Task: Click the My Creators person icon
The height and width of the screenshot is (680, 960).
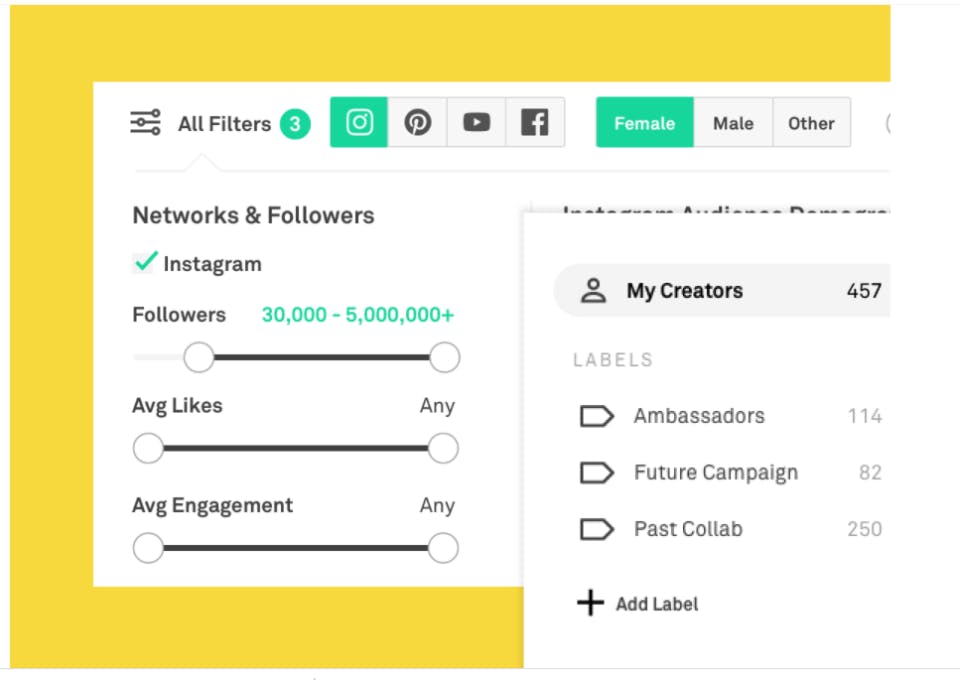Action: (594, 291)
